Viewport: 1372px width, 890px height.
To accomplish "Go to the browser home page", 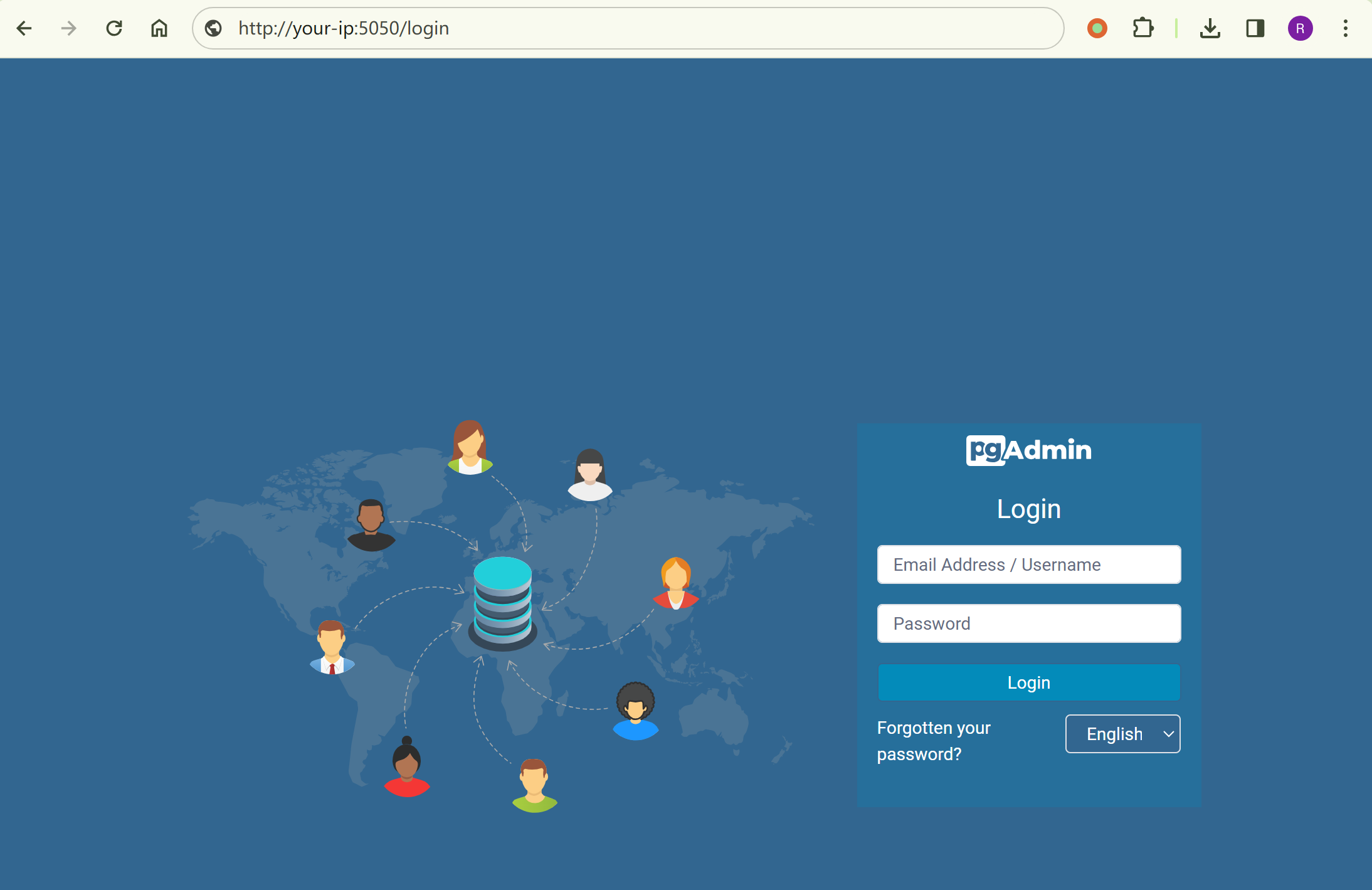I will point(159,28).
